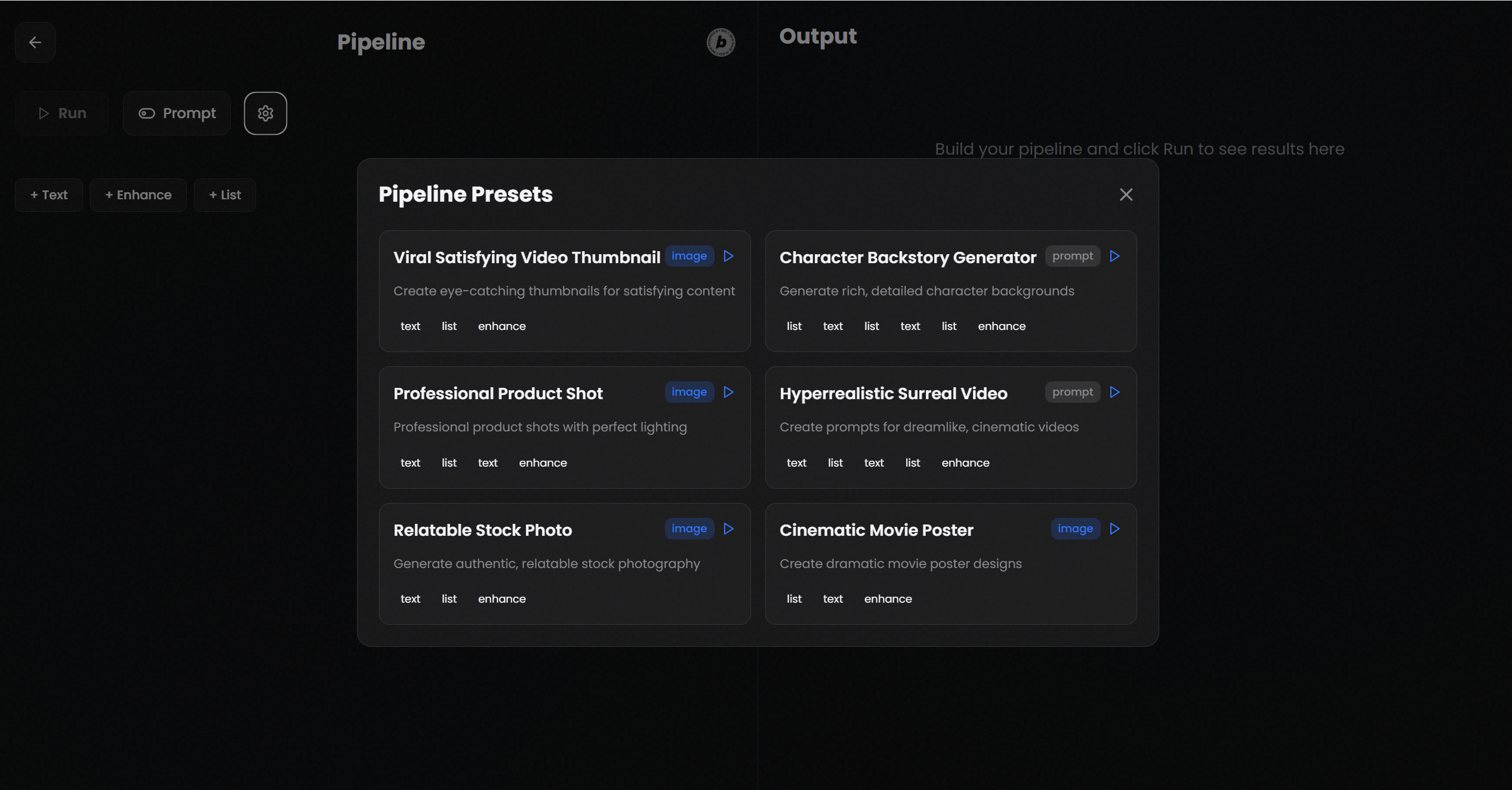Image resolution: width=1512 pixels, height=790 pixels.
Task: Add a Text block to pipeline
Action: (49, 195)
